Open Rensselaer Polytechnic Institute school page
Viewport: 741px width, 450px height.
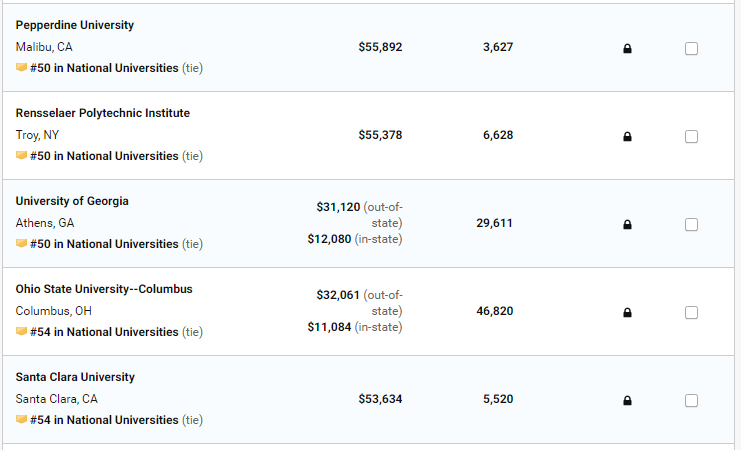103,113
